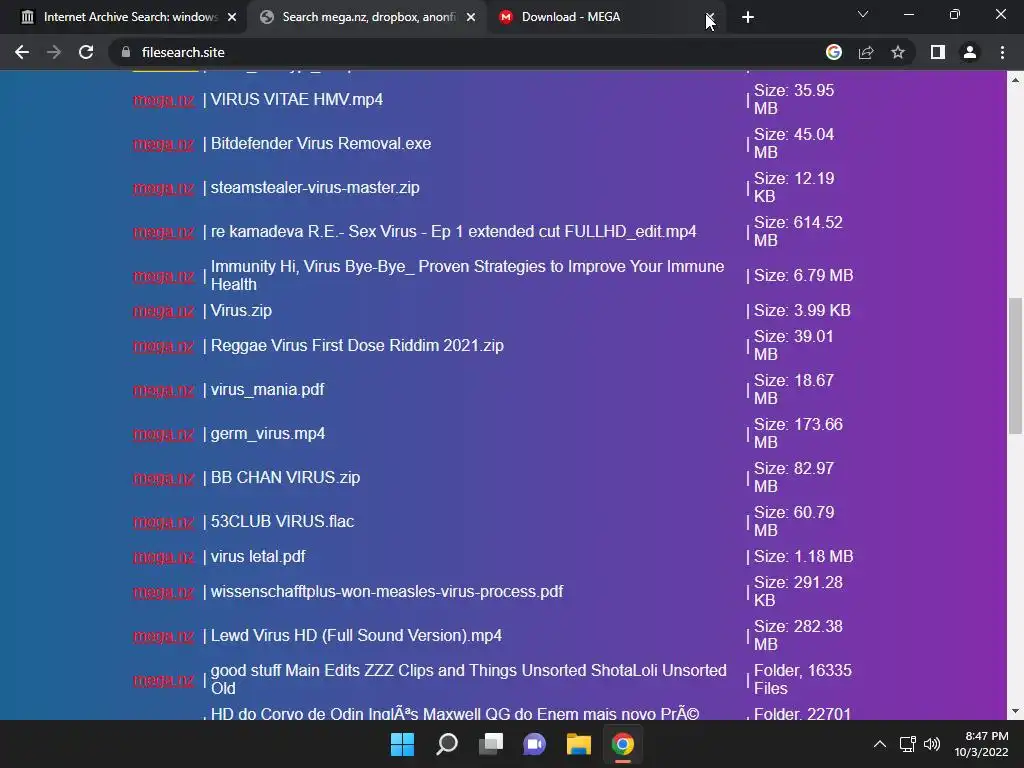This screenshot has height=768, width=1024.
Task: Open mega.nz link for Bitdefender Virus Removal.exe
Action: coord(163,144)
